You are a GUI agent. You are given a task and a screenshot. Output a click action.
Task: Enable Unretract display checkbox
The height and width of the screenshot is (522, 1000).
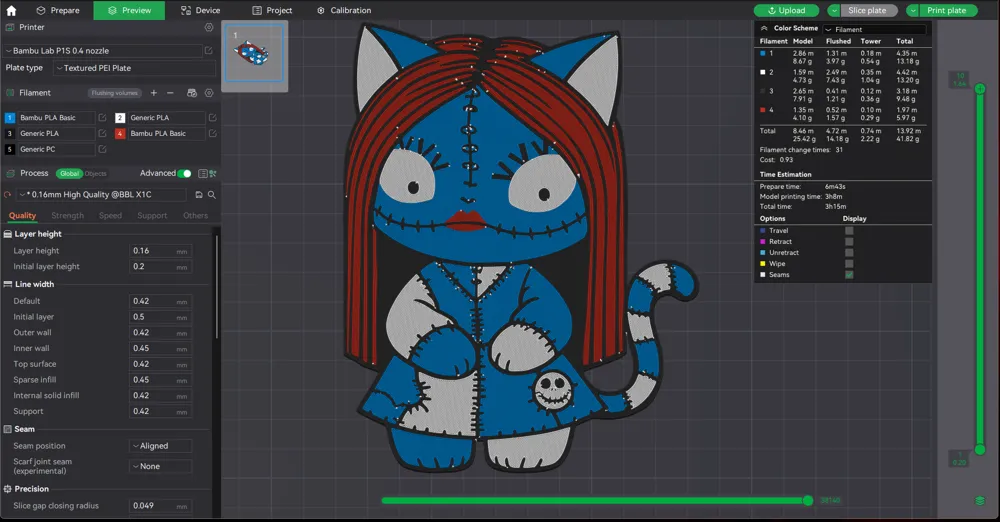tap(849, 252)
